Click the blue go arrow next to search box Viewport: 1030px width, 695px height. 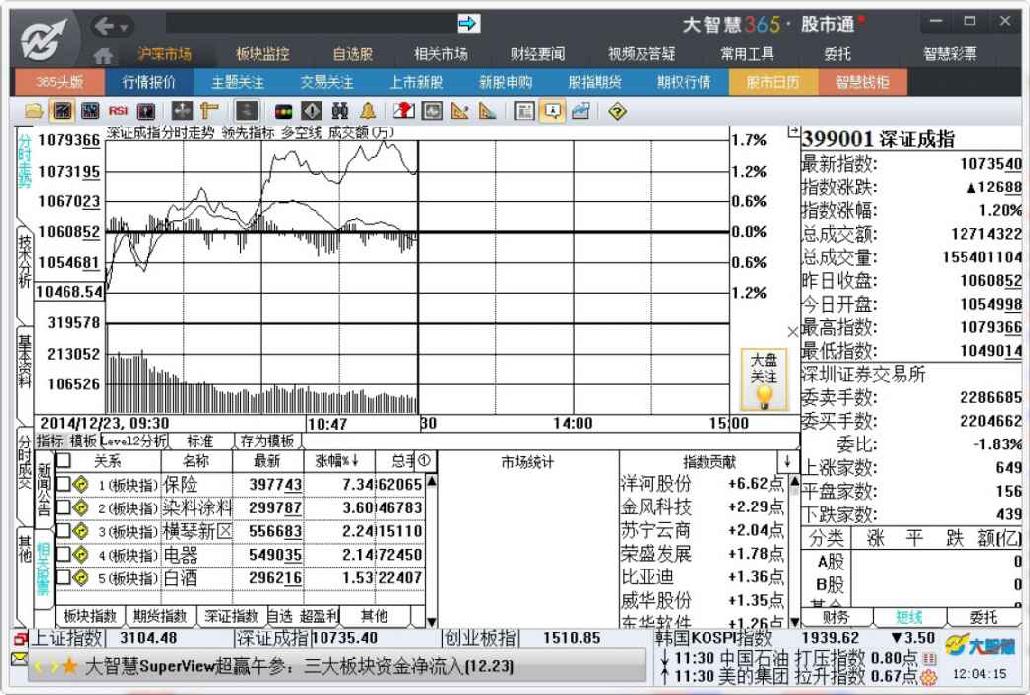pyautogui.click(x=468, y=24)
